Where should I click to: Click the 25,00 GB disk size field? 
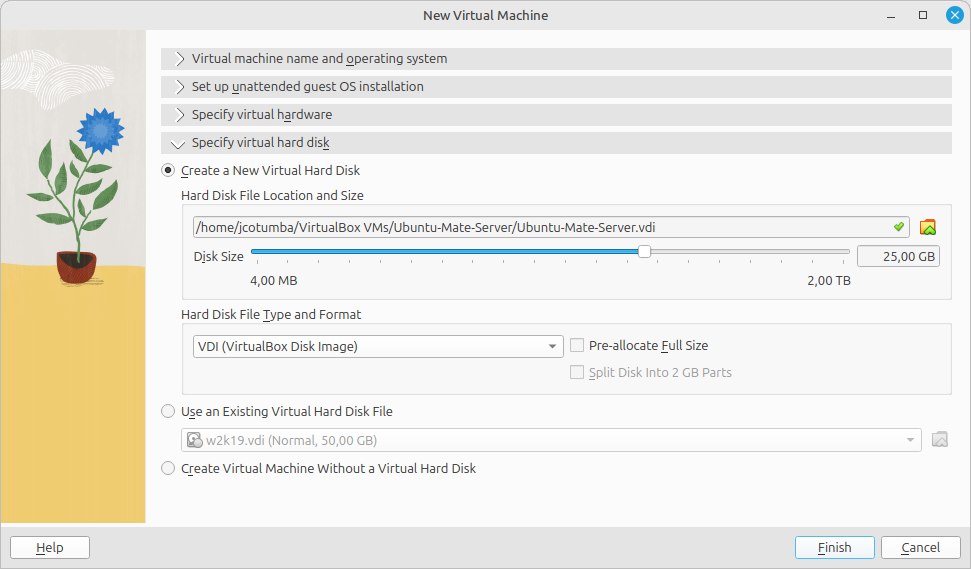[898, 256]
